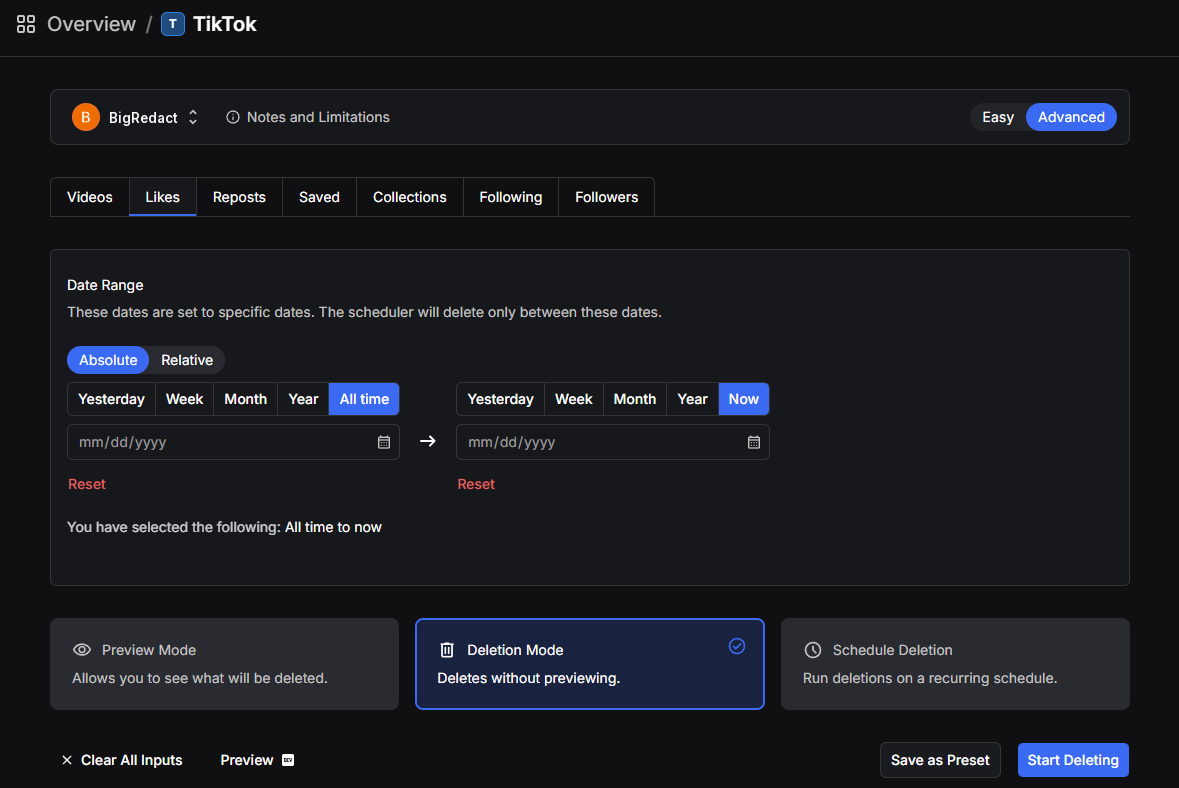
Task: Click the Deletion Mode trash icon
Action: (x=447, y=650)
